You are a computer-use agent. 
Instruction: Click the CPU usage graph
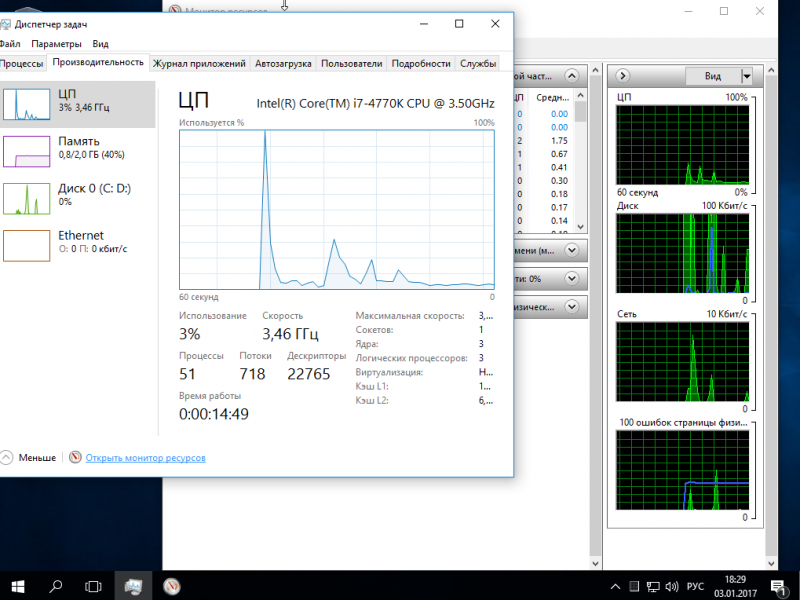click(337, 210)
